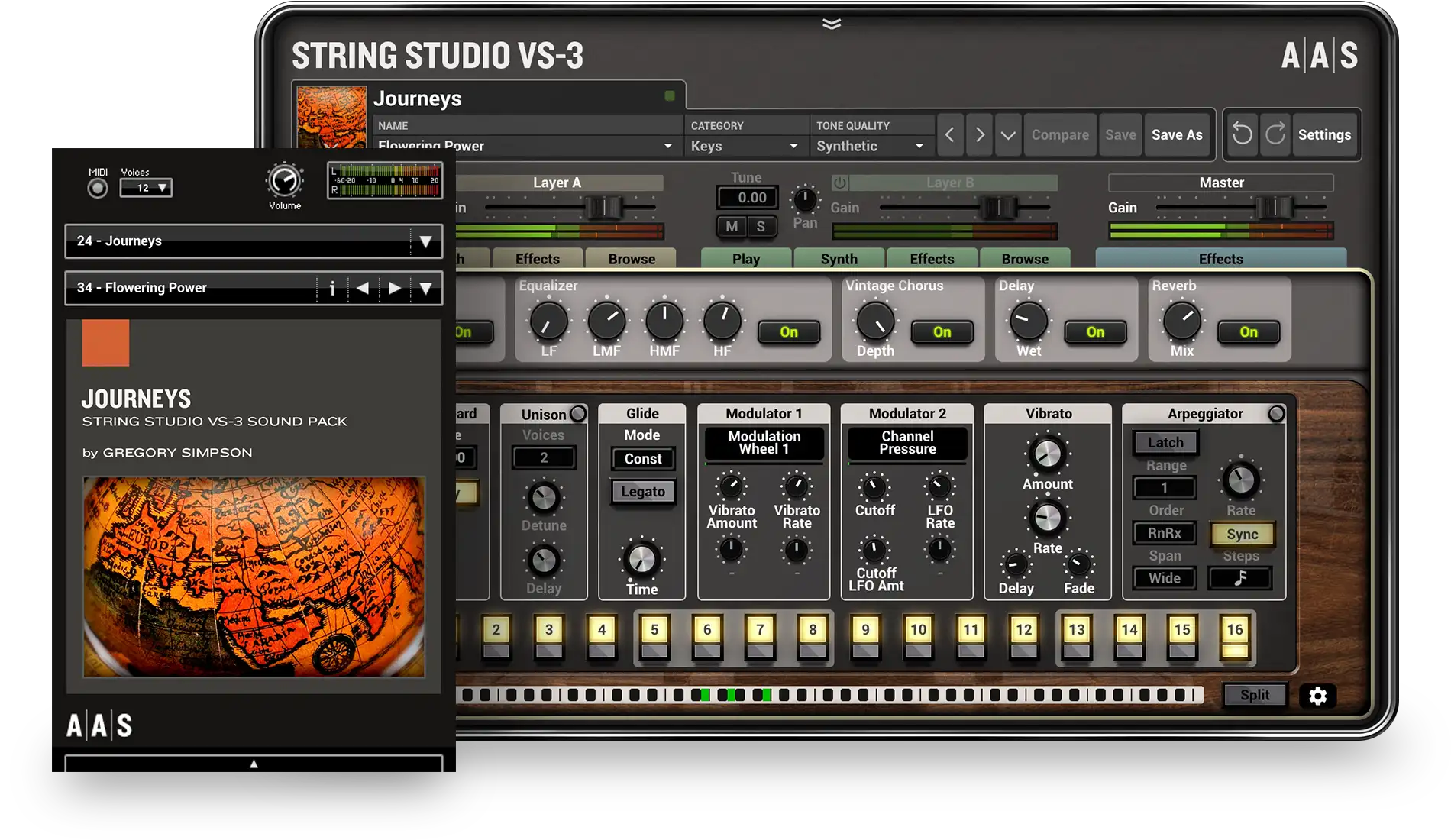Click the info icon beside Flowering Power

331,288
